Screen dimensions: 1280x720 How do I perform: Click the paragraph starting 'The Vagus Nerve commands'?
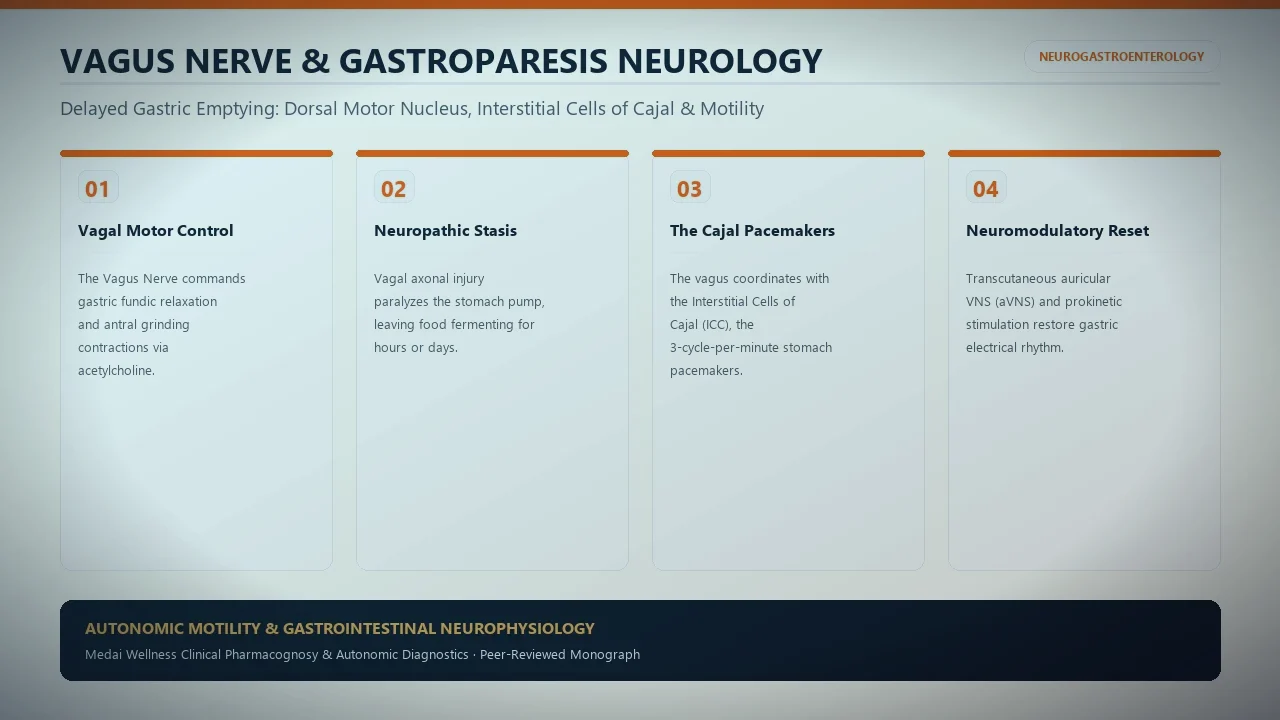(x=162, y=325)
